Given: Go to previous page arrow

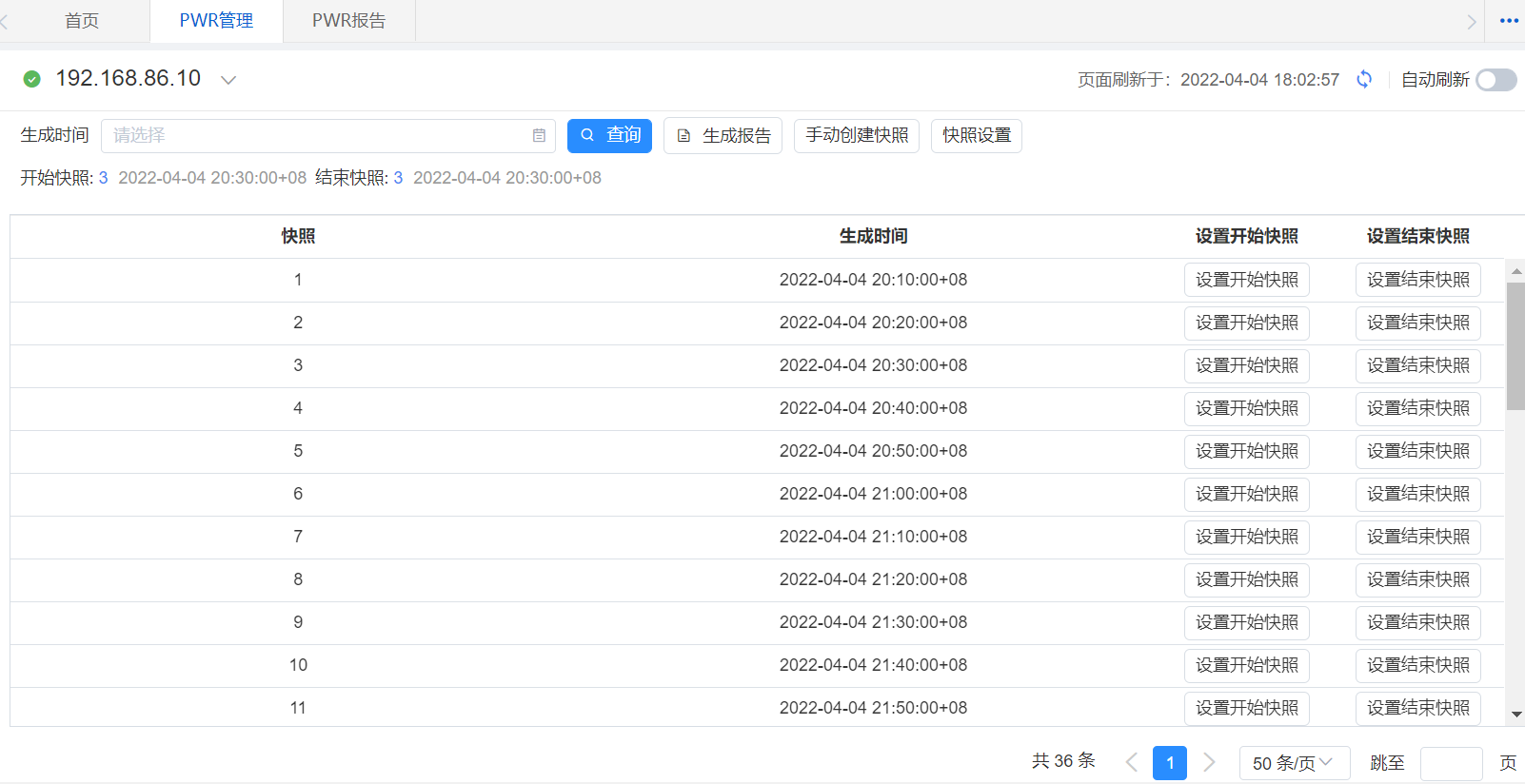Looking at the screenshot, I should pos(1131,762).
